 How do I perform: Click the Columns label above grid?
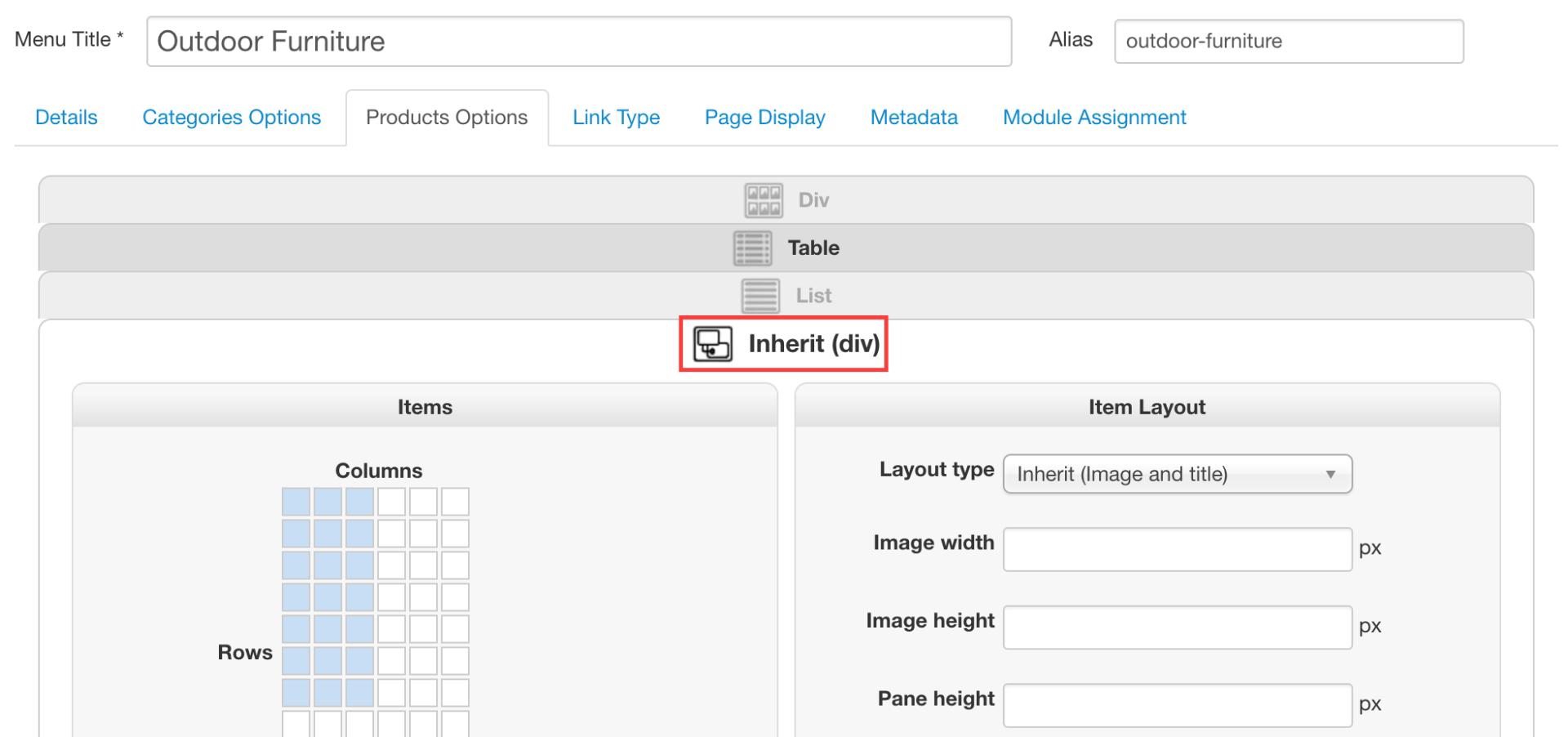point(379,471)
